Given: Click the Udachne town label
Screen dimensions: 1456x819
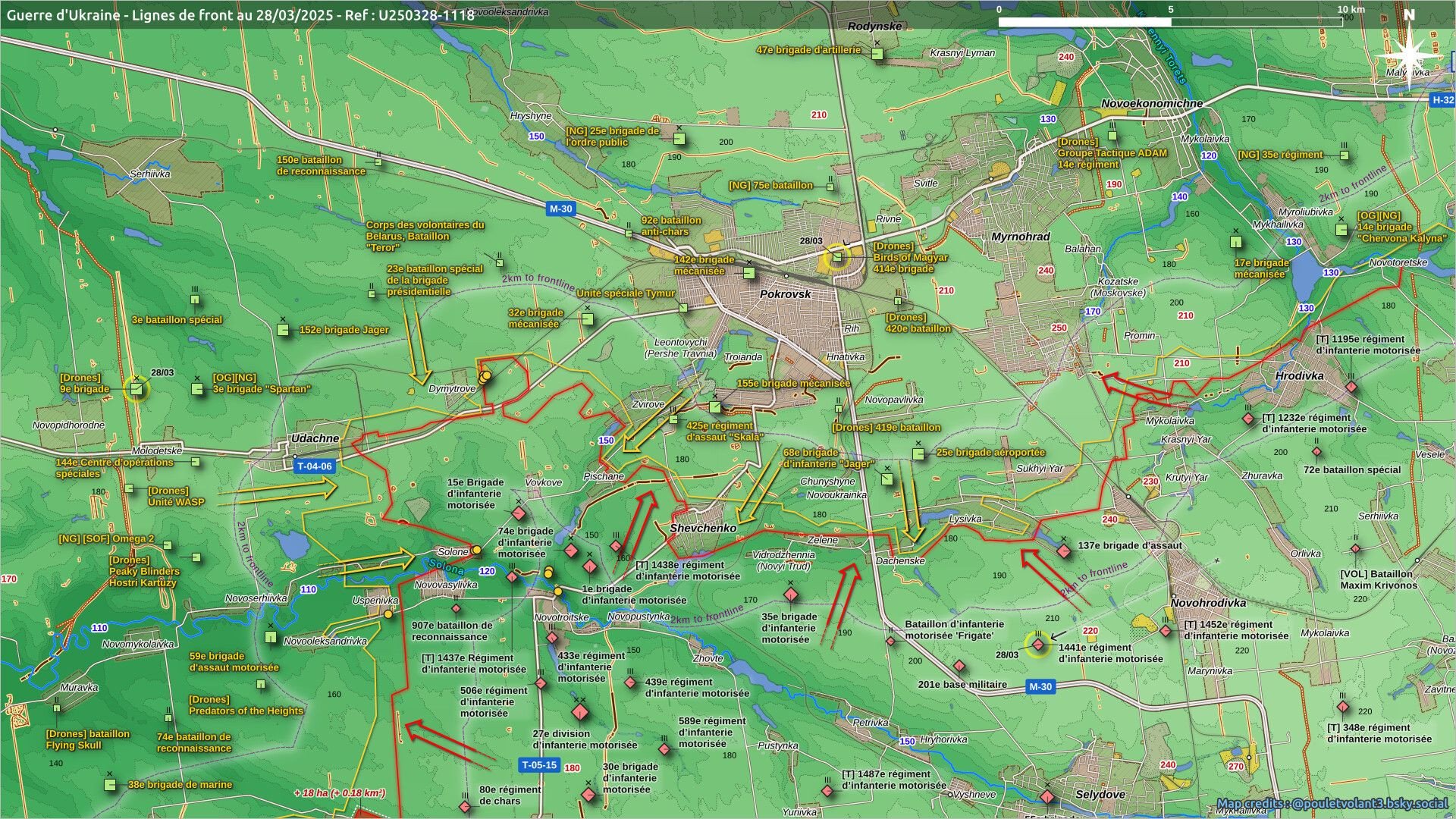Looking at the screenshot, I should (315, 438).
